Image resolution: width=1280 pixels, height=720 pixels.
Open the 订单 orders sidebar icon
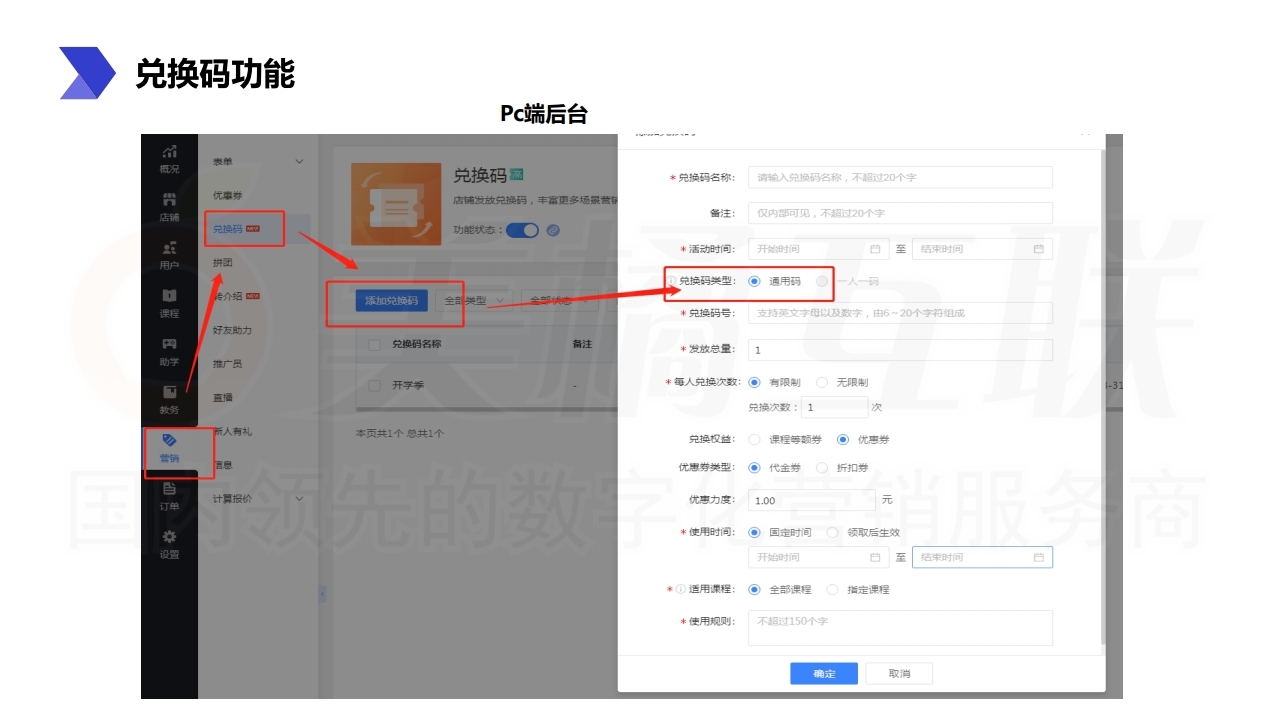(x=169, y=488)
